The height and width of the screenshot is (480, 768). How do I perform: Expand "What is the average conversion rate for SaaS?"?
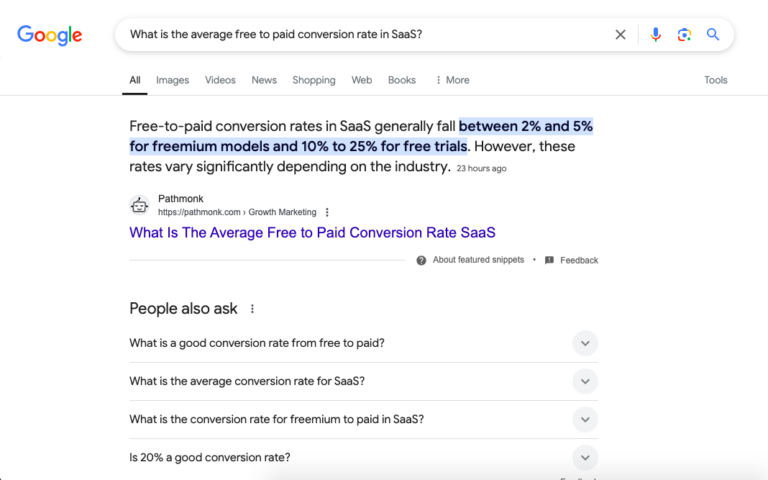(x=585, y=381)
